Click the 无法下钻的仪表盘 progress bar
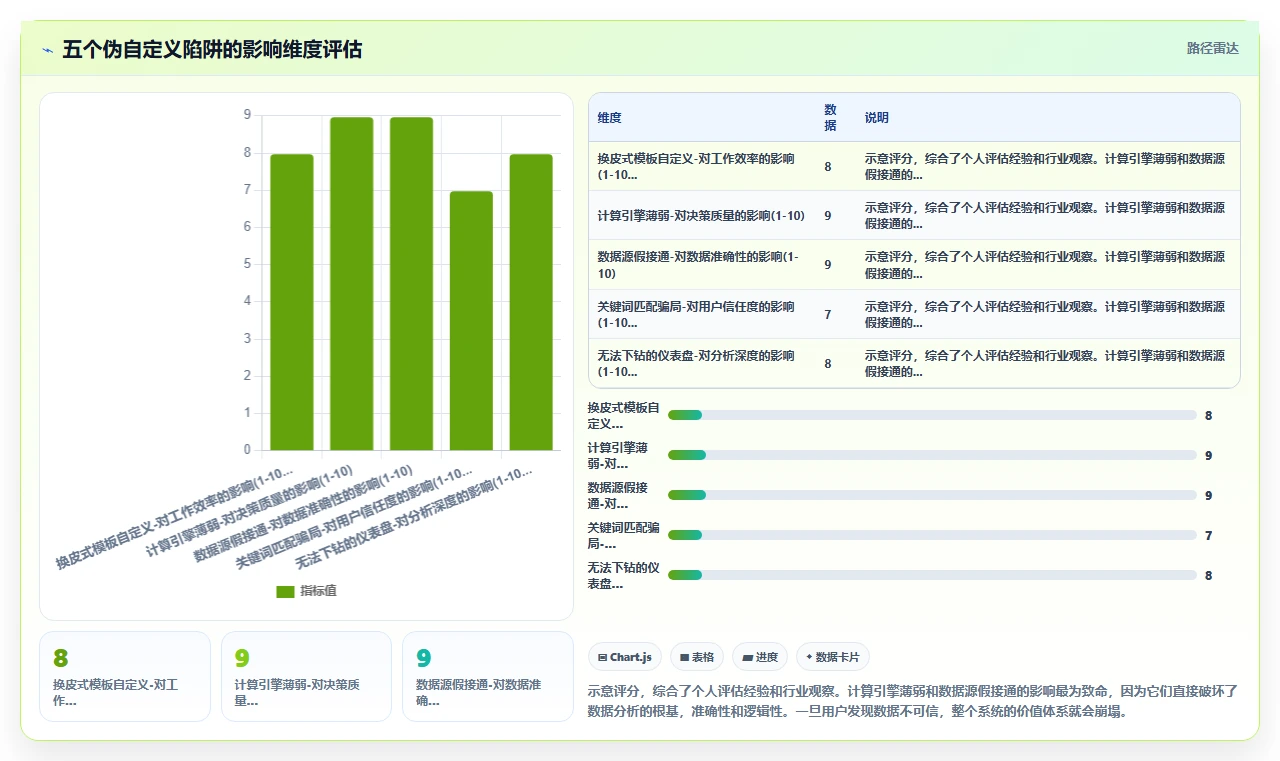 pos(932,575)
